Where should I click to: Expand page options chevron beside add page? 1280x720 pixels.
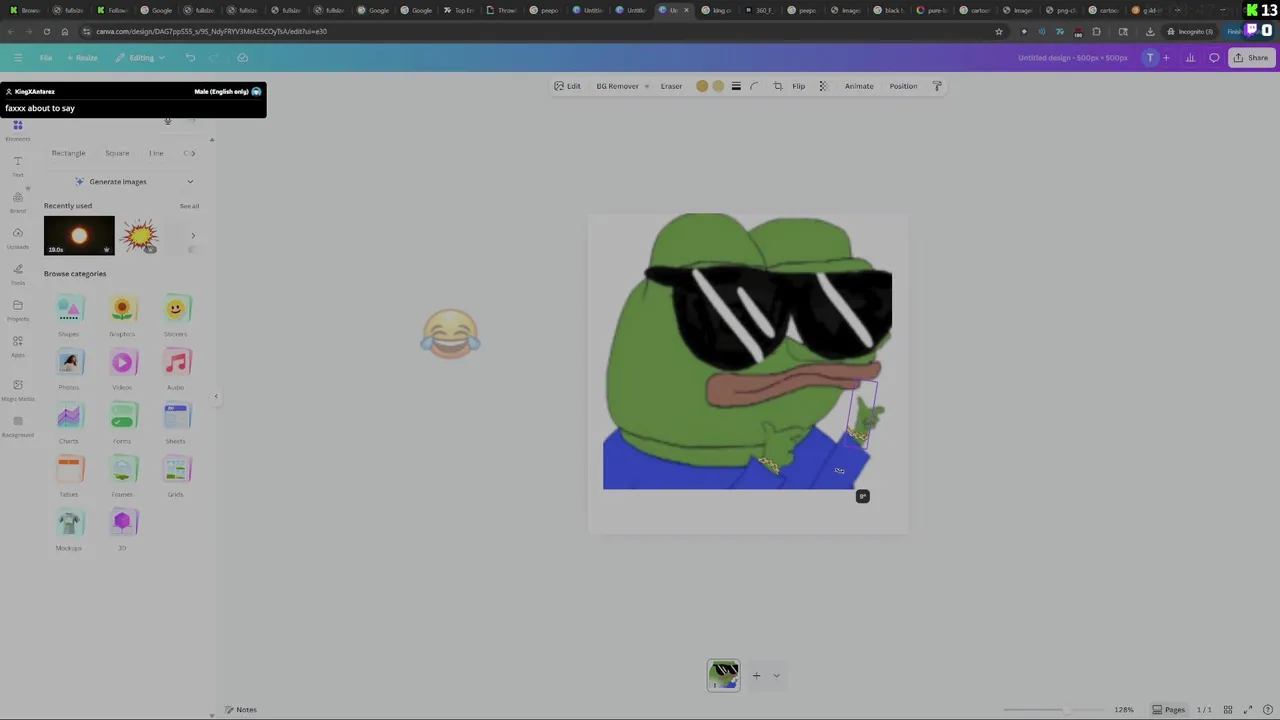tap(776, 676)
